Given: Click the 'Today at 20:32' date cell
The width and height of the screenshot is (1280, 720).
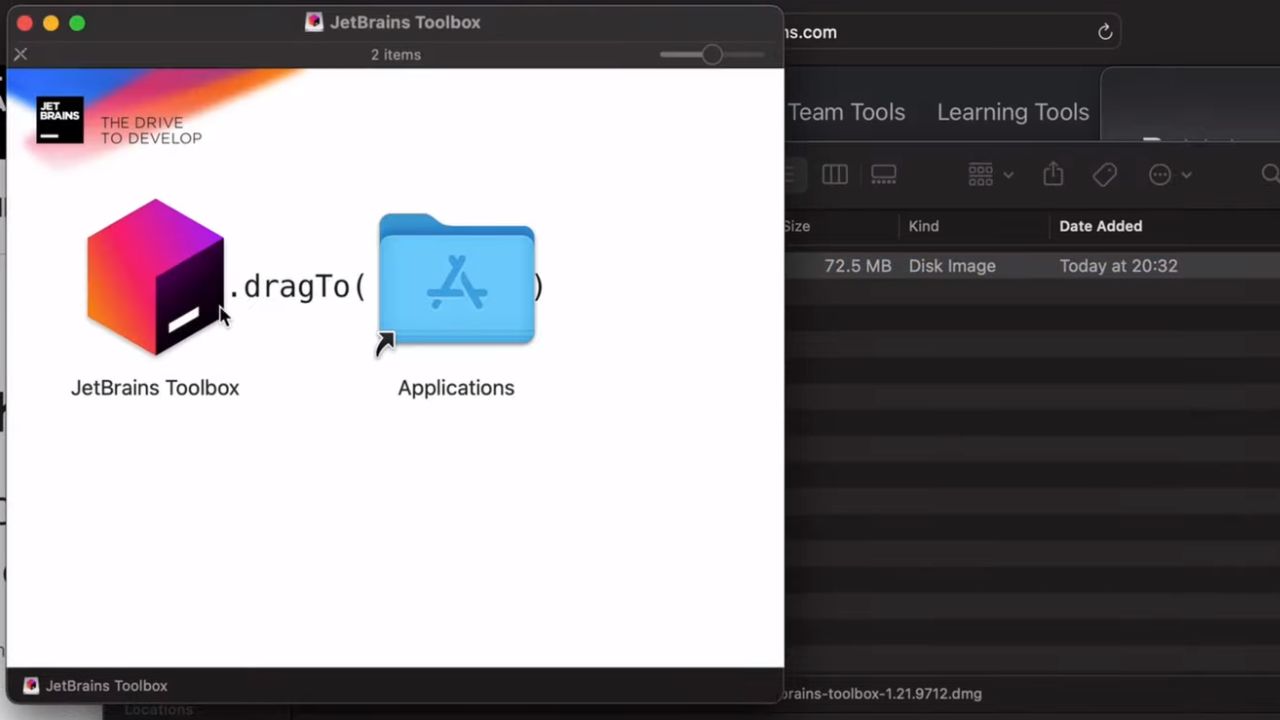Looking at the screenshot, I should pos(1118,266).
